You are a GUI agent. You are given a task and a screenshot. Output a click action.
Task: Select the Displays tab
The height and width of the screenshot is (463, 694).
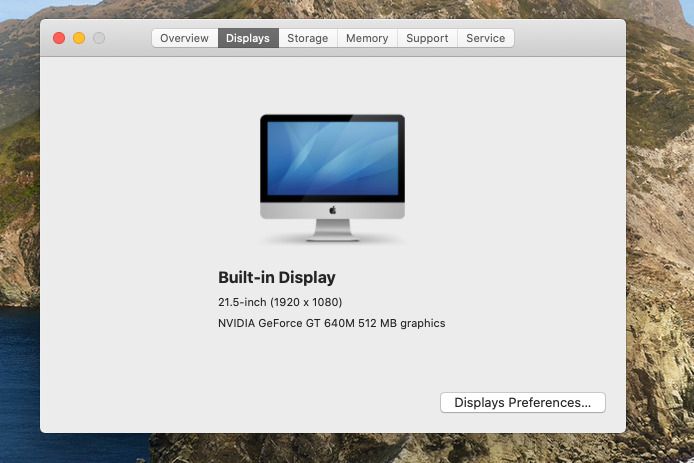(x=248, y=38)
